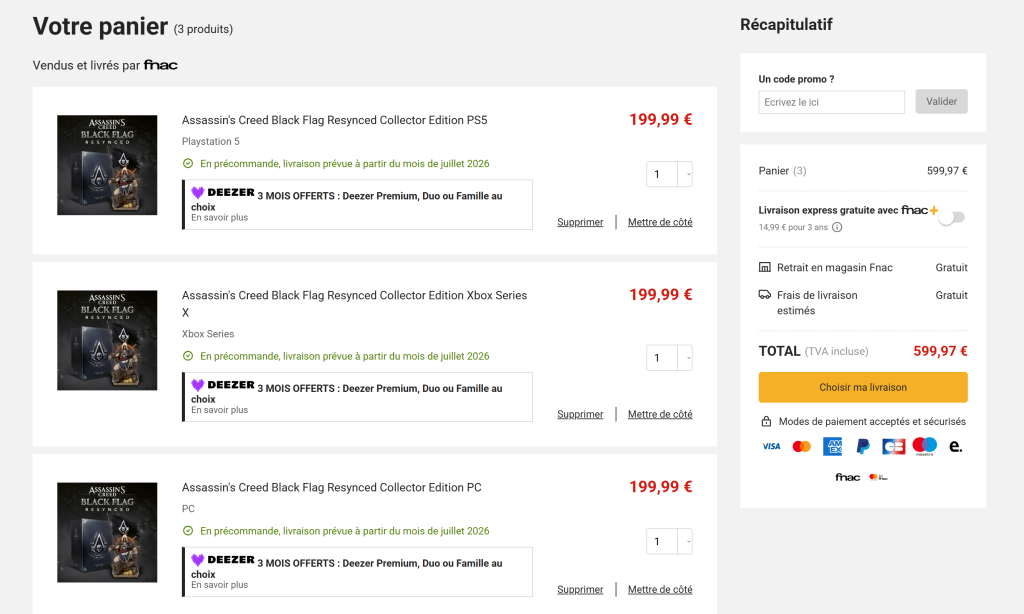Open info icon next to 14,99 € pour 3 ans

click(x=837, y=227)
